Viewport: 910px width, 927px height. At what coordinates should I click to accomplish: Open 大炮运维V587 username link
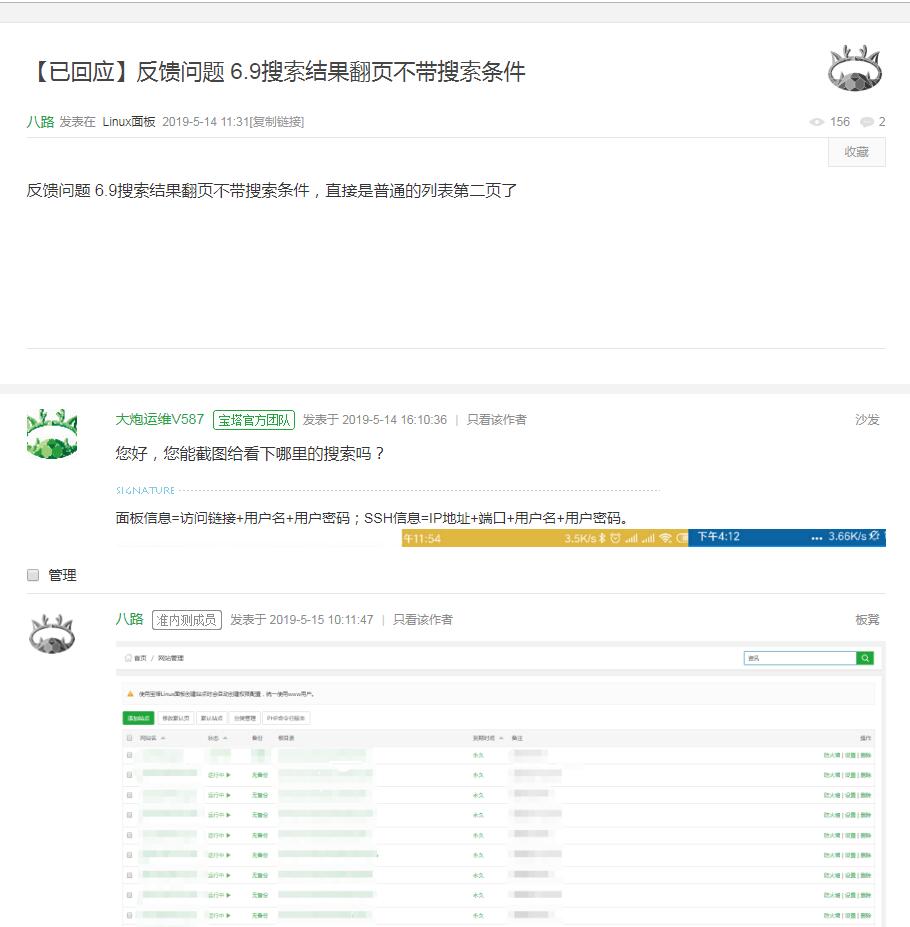[160, 419]
